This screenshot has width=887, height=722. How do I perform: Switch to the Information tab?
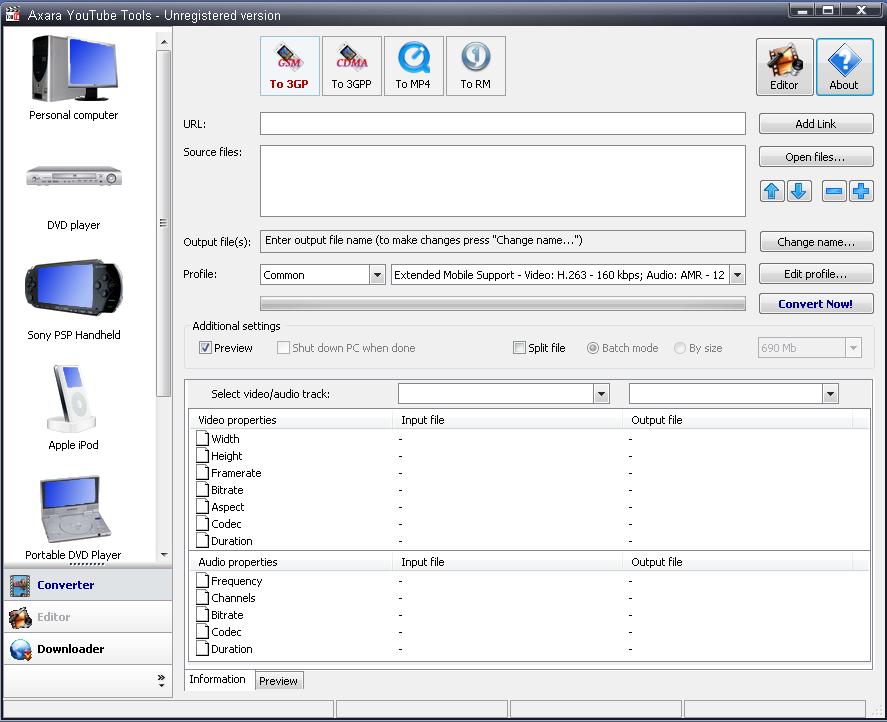click(218, 680)
